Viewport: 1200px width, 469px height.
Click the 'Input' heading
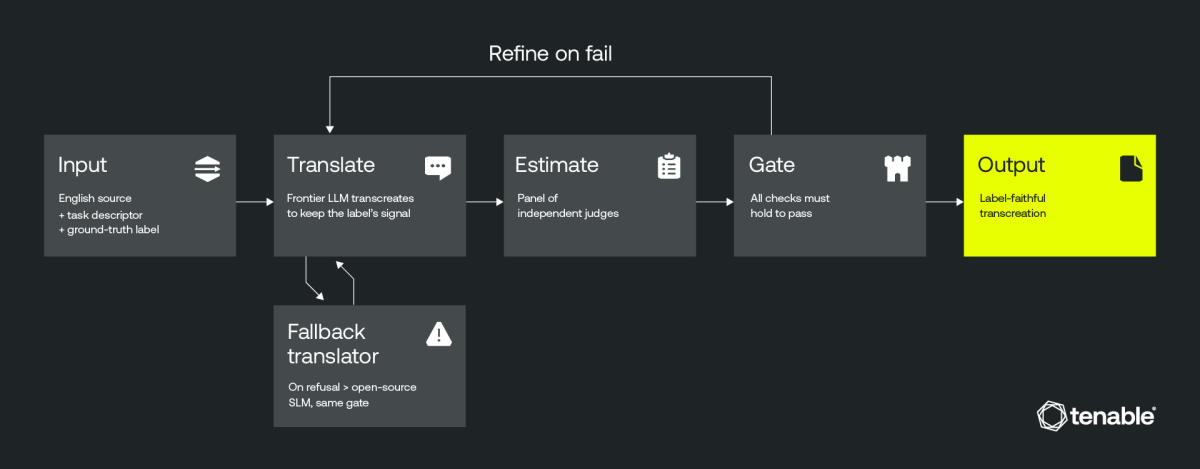(82, 165)
